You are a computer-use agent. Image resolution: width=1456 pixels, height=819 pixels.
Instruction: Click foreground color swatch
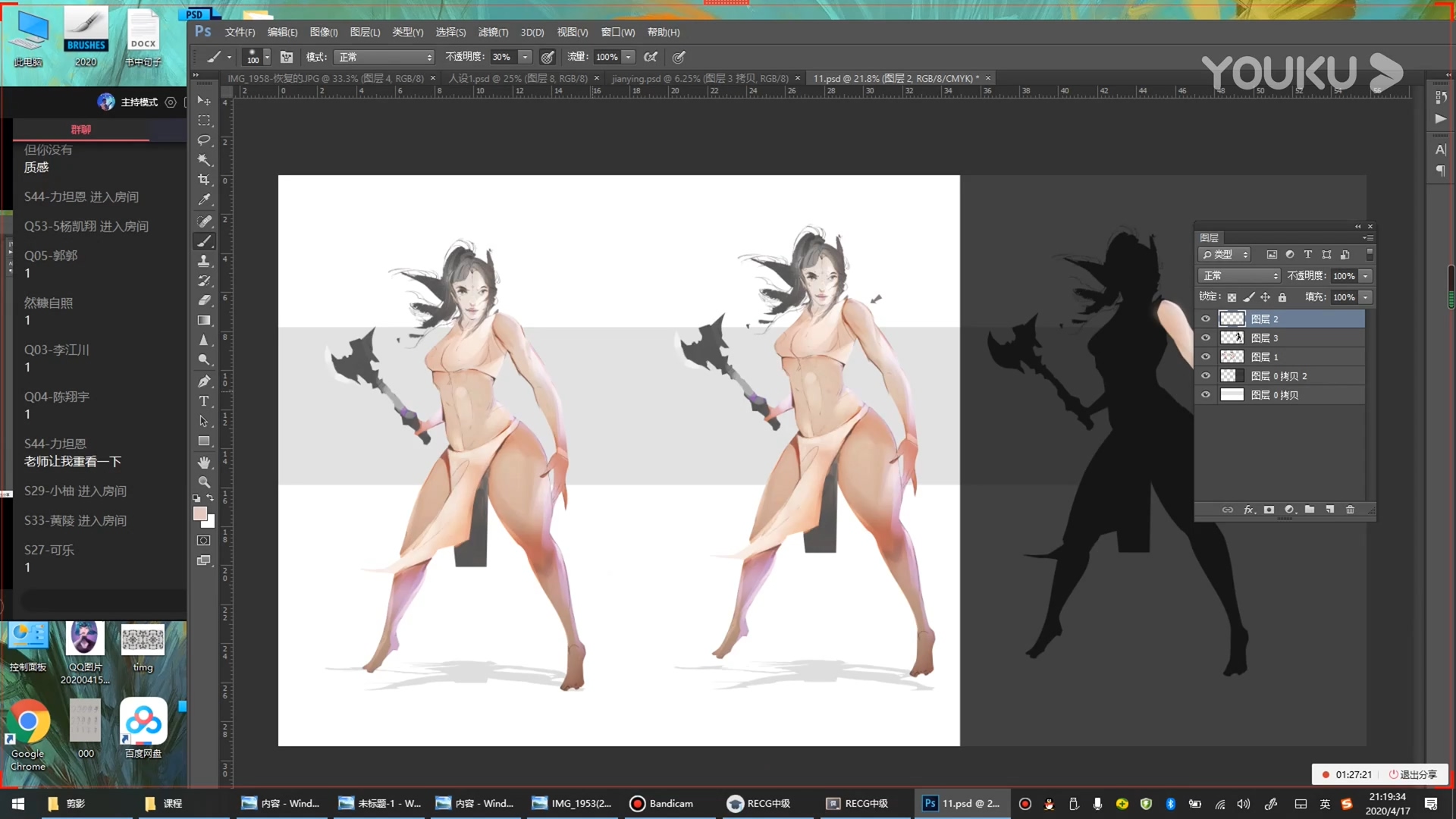tap(200, 514)
